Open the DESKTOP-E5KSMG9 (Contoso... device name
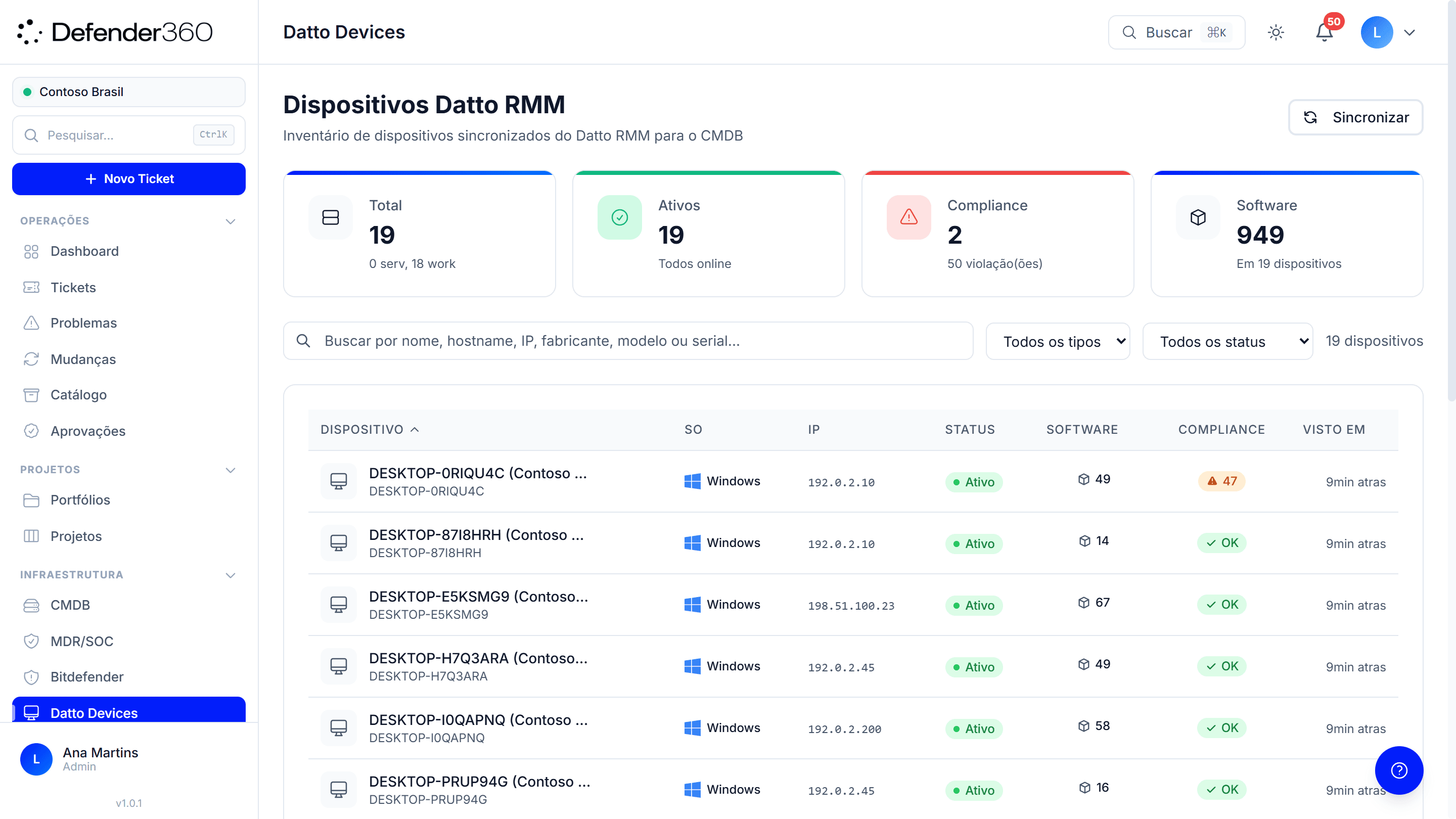This screenshot has width=1456, height=819. [479, 597]
